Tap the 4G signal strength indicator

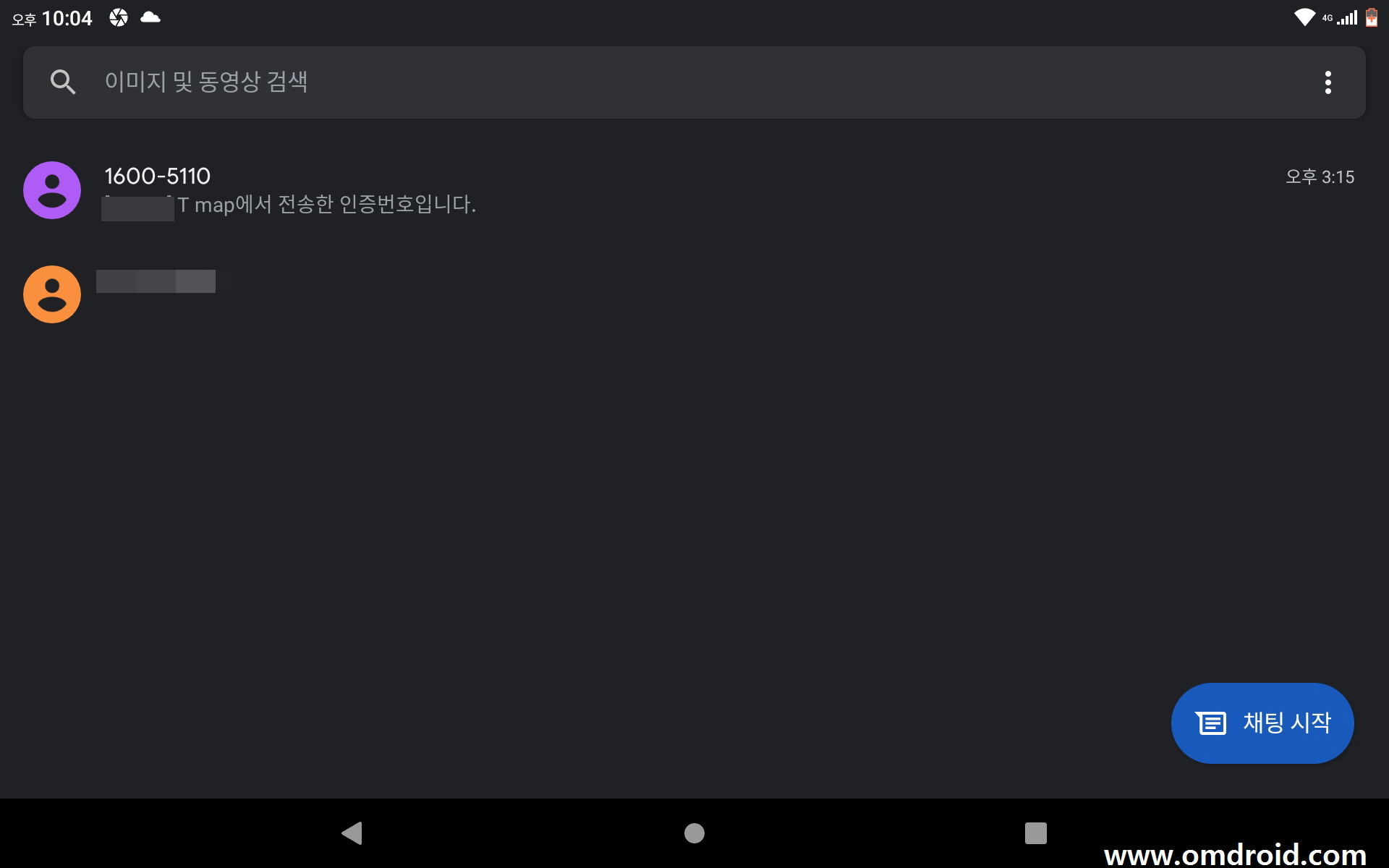[1341, 17]
